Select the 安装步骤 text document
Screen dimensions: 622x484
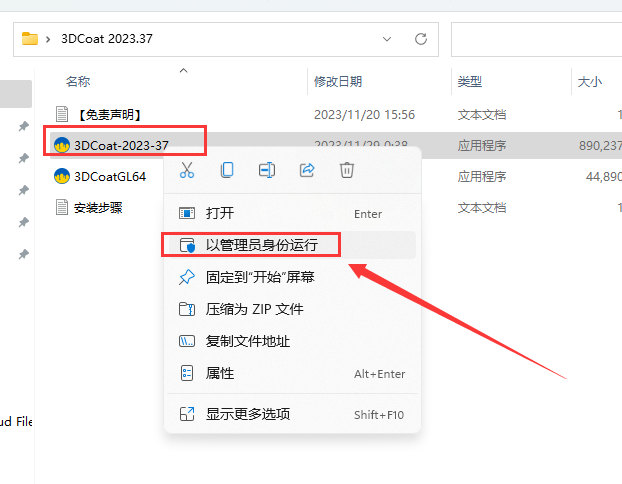(x=98, y=207)
